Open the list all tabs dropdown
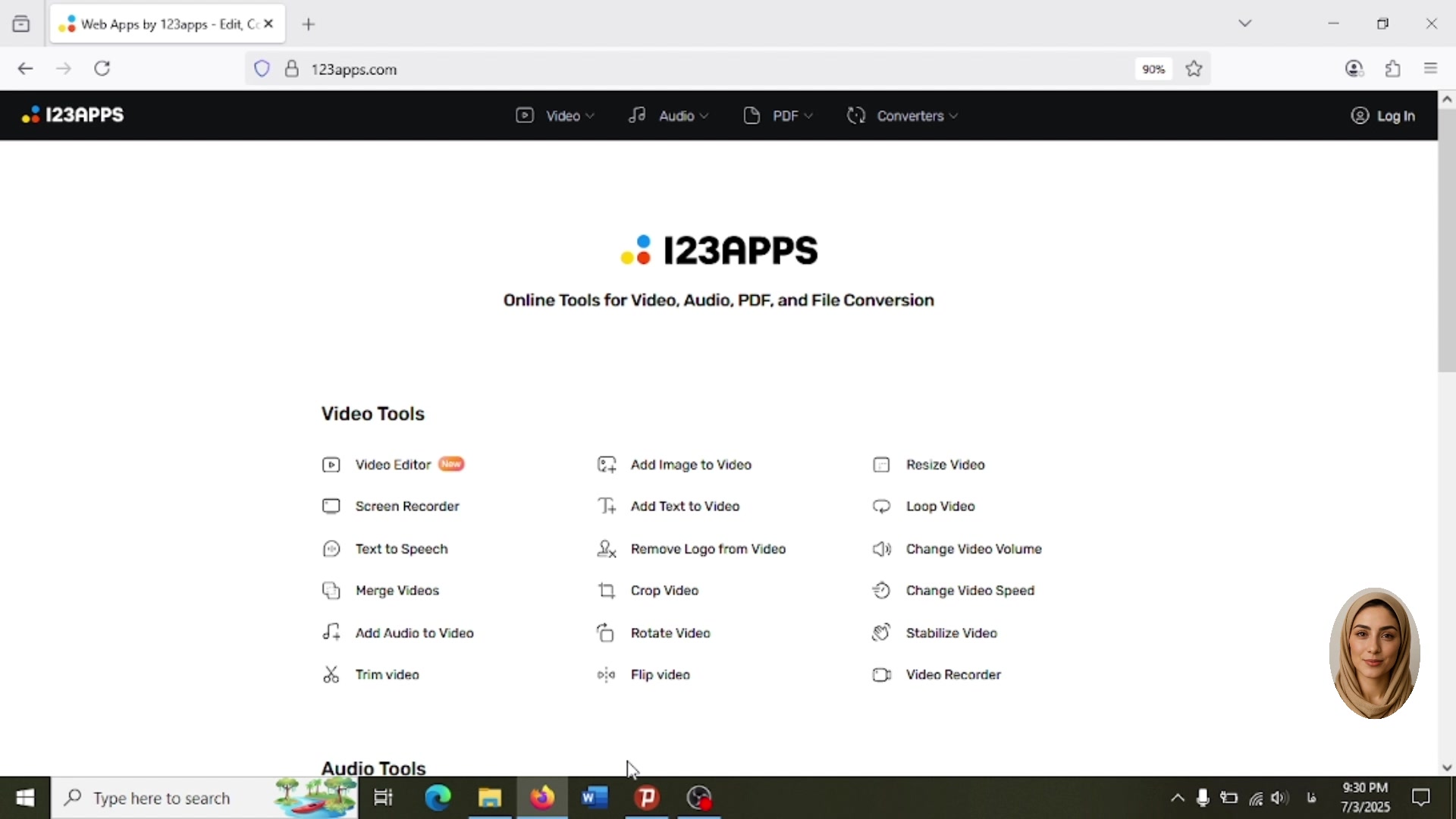Viewport: 1456px width, 819px height. tap(1245, 24)
